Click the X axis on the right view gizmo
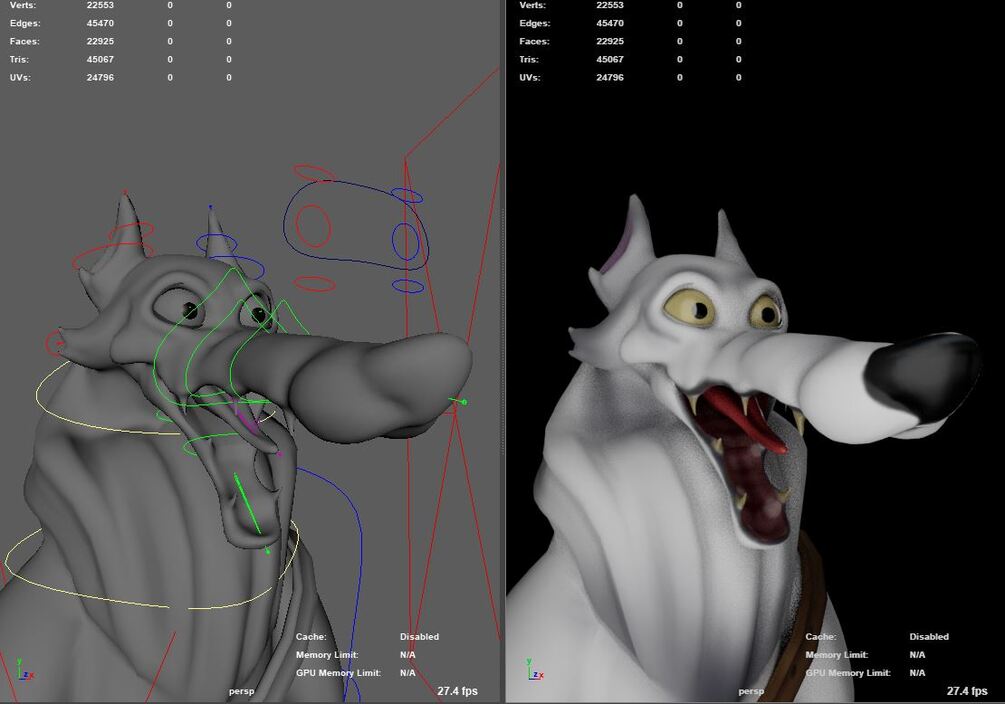This screenshot has width=1005, height=704. point(541,676)
